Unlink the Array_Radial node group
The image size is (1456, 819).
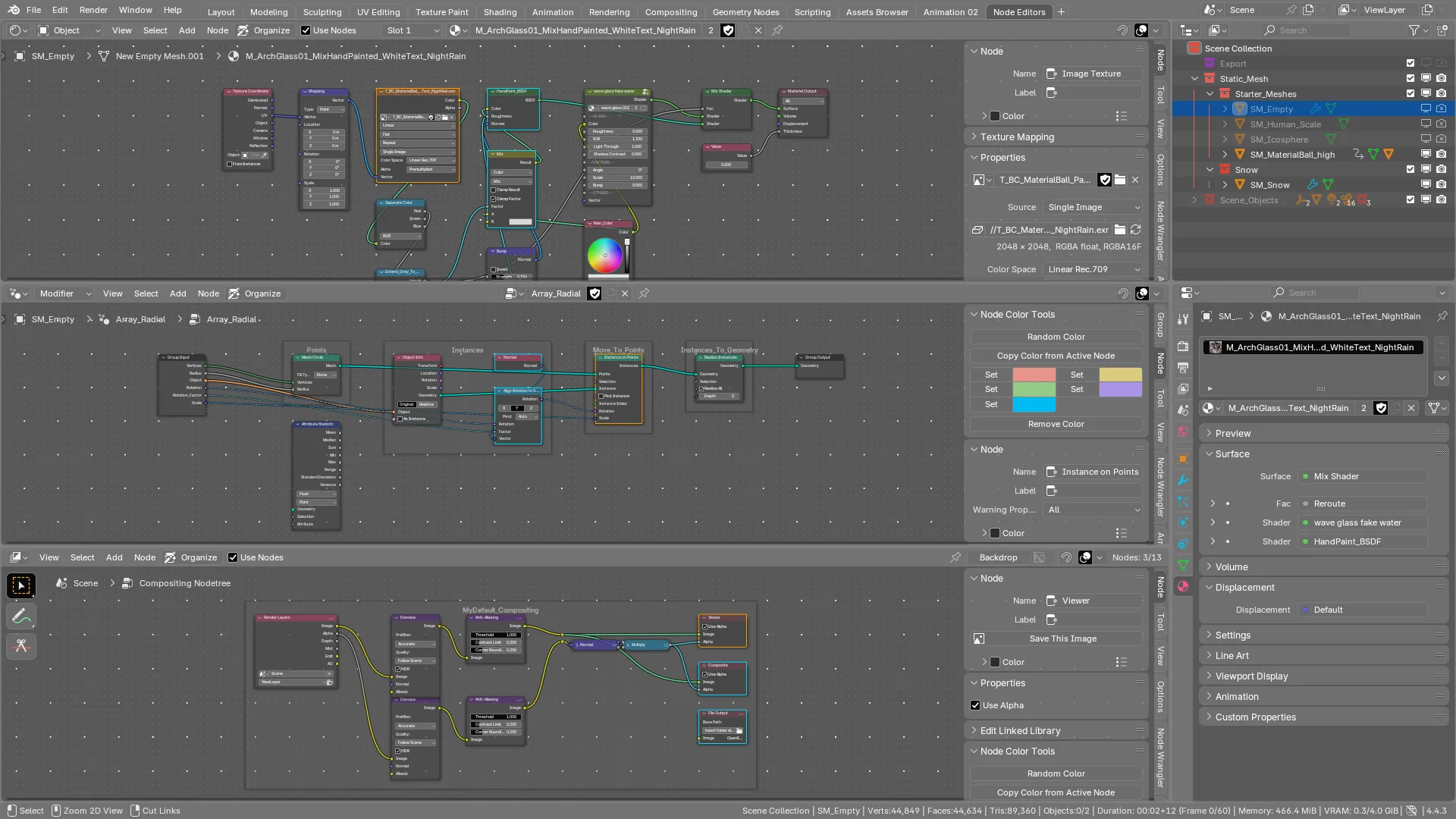[x=625, y=293]
